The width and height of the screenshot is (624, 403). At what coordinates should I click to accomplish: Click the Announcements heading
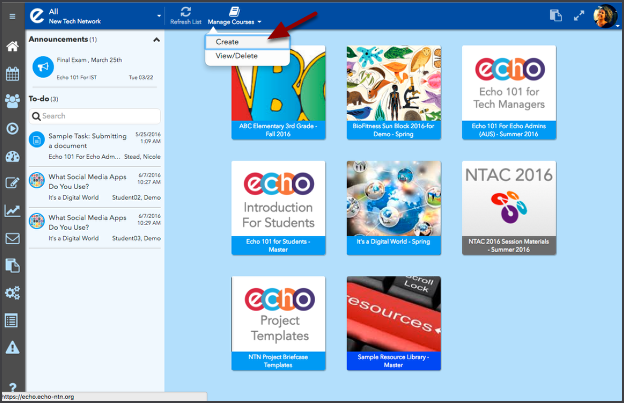pyautogui.click(x=58, y=39)
